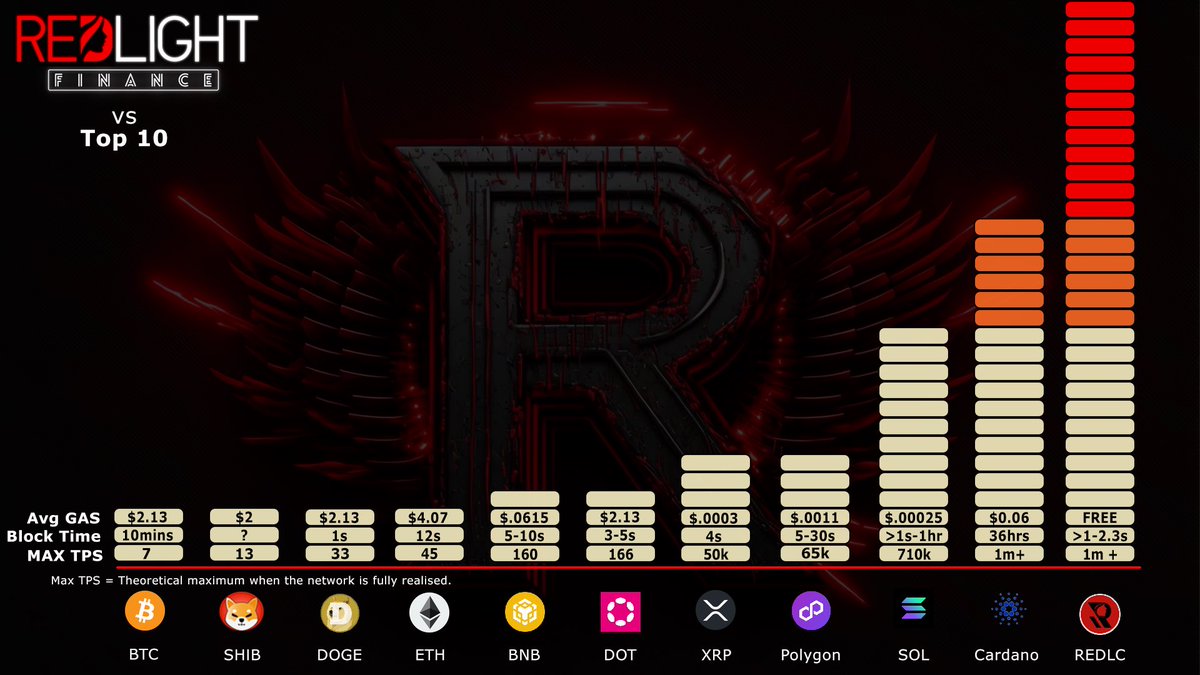
Task: Click the BNB logo icon
Action: click(x=525, y=611)
